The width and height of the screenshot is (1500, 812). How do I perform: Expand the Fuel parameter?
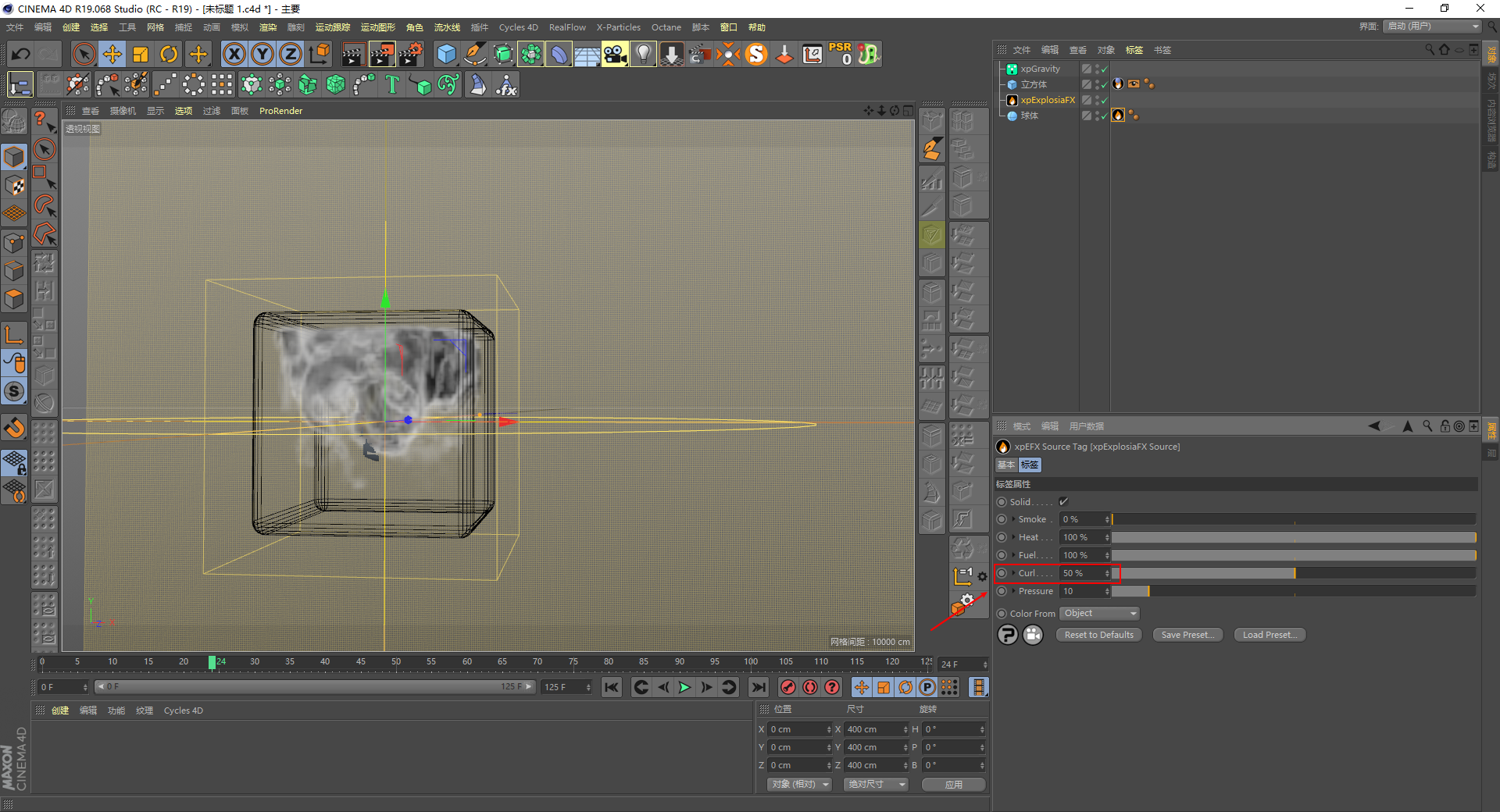[x=1013, y=555]
